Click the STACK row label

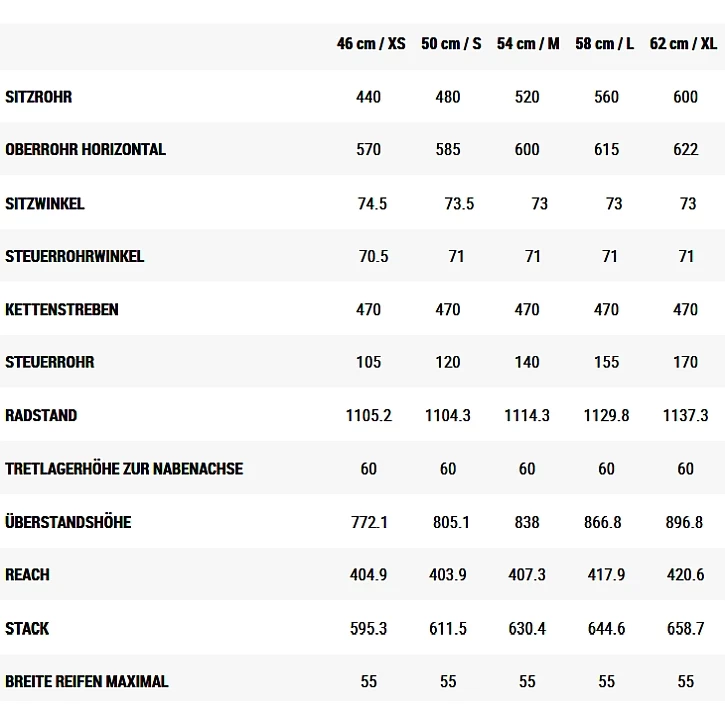click(x=27, y=628)
